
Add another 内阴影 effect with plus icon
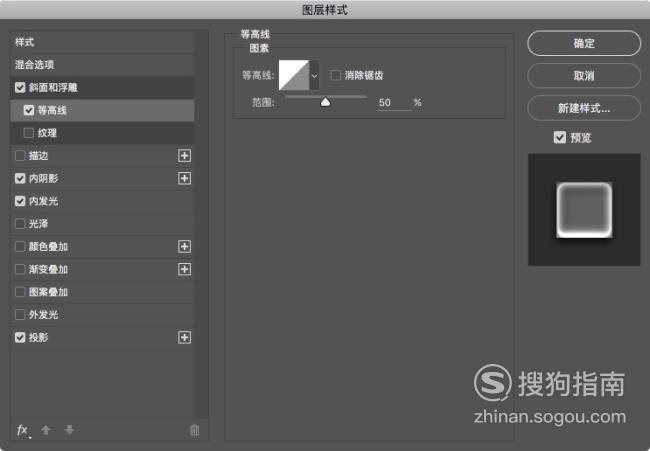tap(184, 178)
